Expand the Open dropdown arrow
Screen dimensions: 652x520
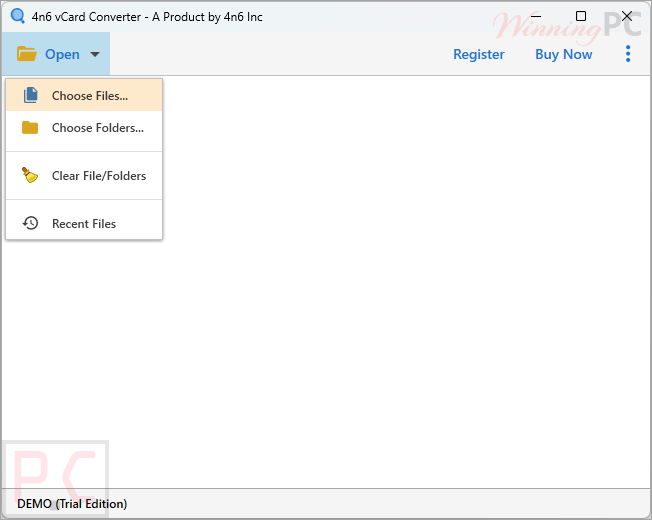95,54
